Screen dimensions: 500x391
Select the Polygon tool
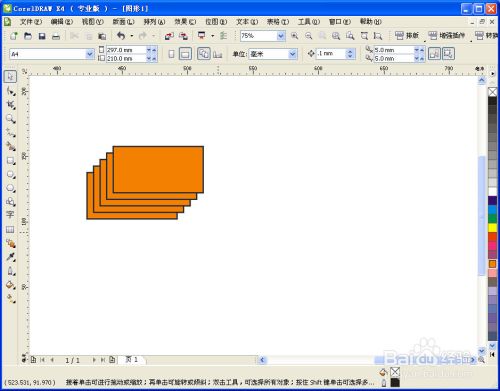point(11,188)
